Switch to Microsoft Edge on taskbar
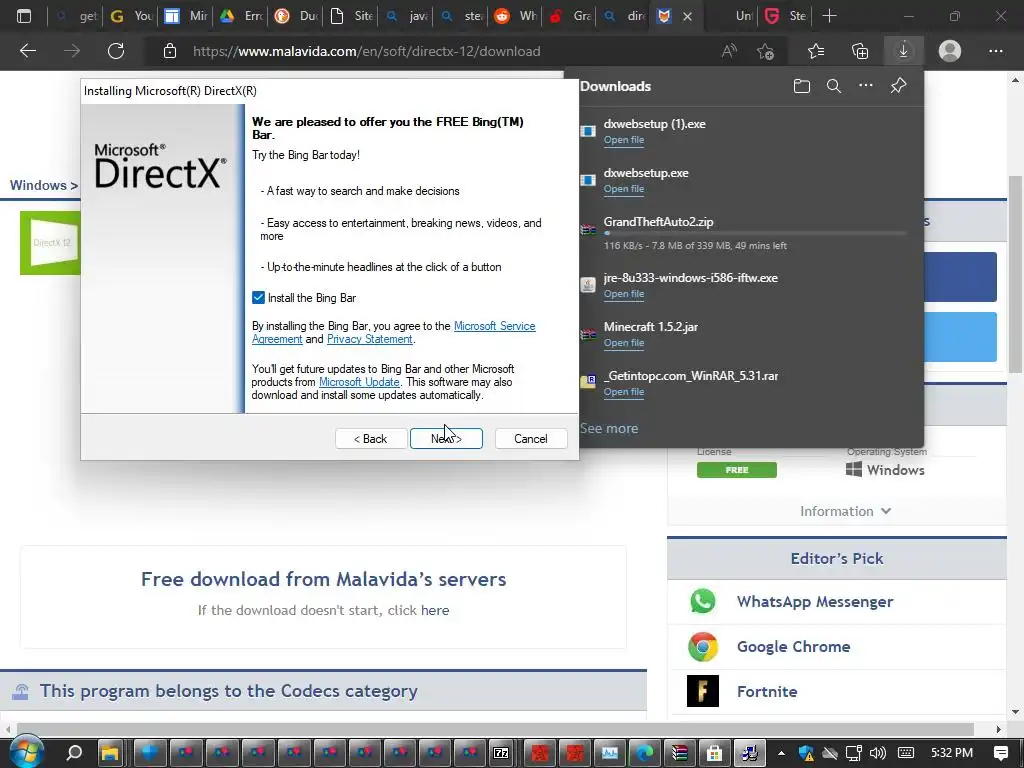The height and width of the screenshot is (768, 1024). pyautogui.click(x=645, y=753)
